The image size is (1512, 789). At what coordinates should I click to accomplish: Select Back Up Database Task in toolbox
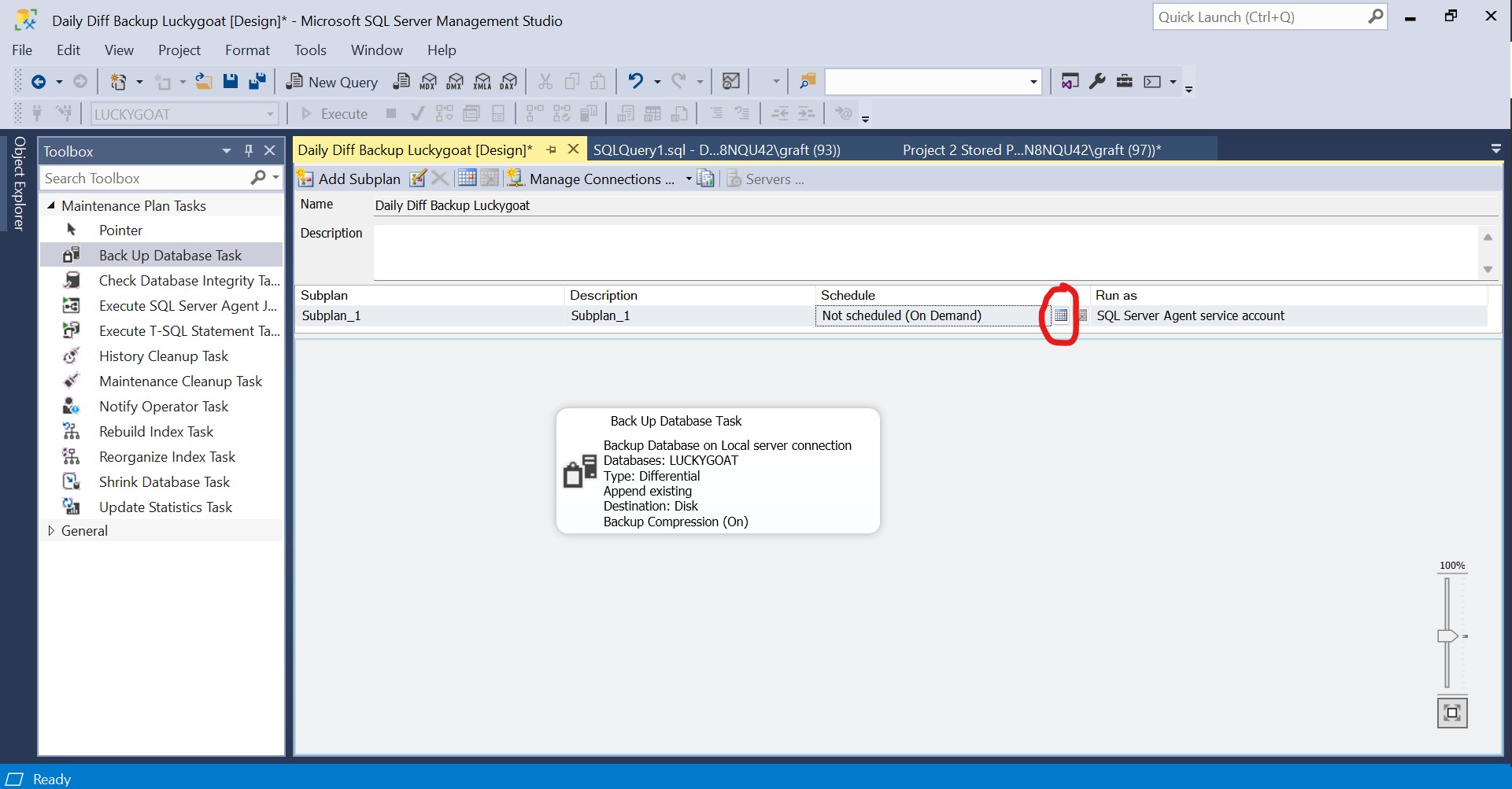point(170,256)
